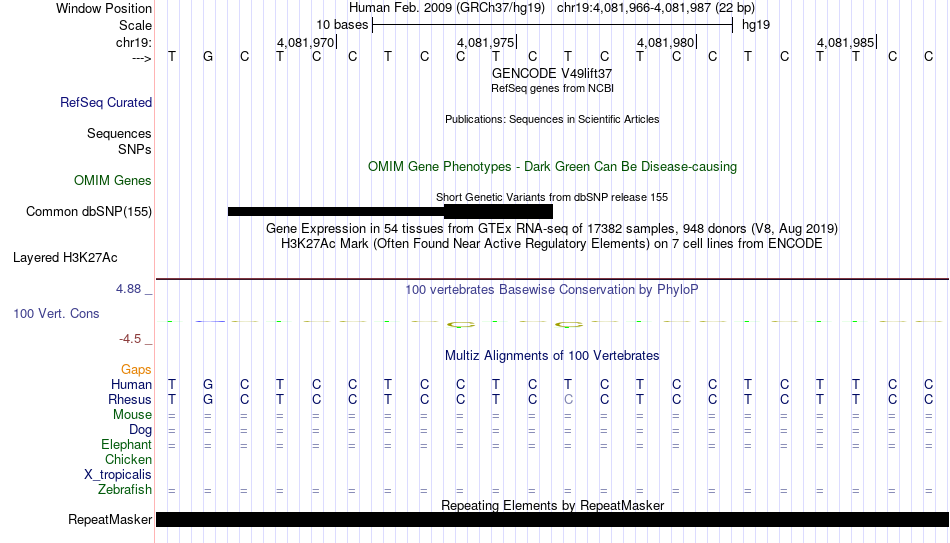
Task: Click the Common dbSNP(155) track label
Action: pyautogui.click(x=89, y=212)
